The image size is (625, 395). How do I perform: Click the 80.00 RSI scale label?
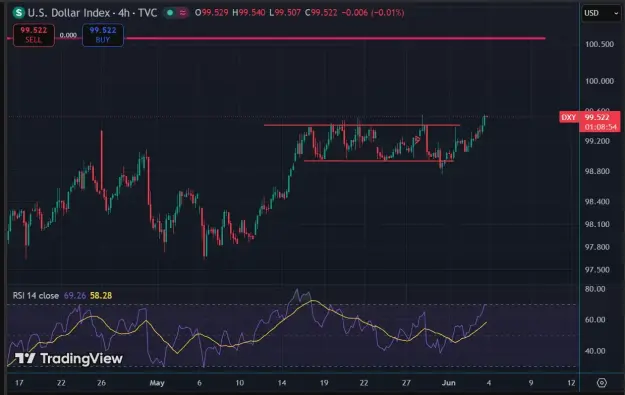[x=595, y=289]
